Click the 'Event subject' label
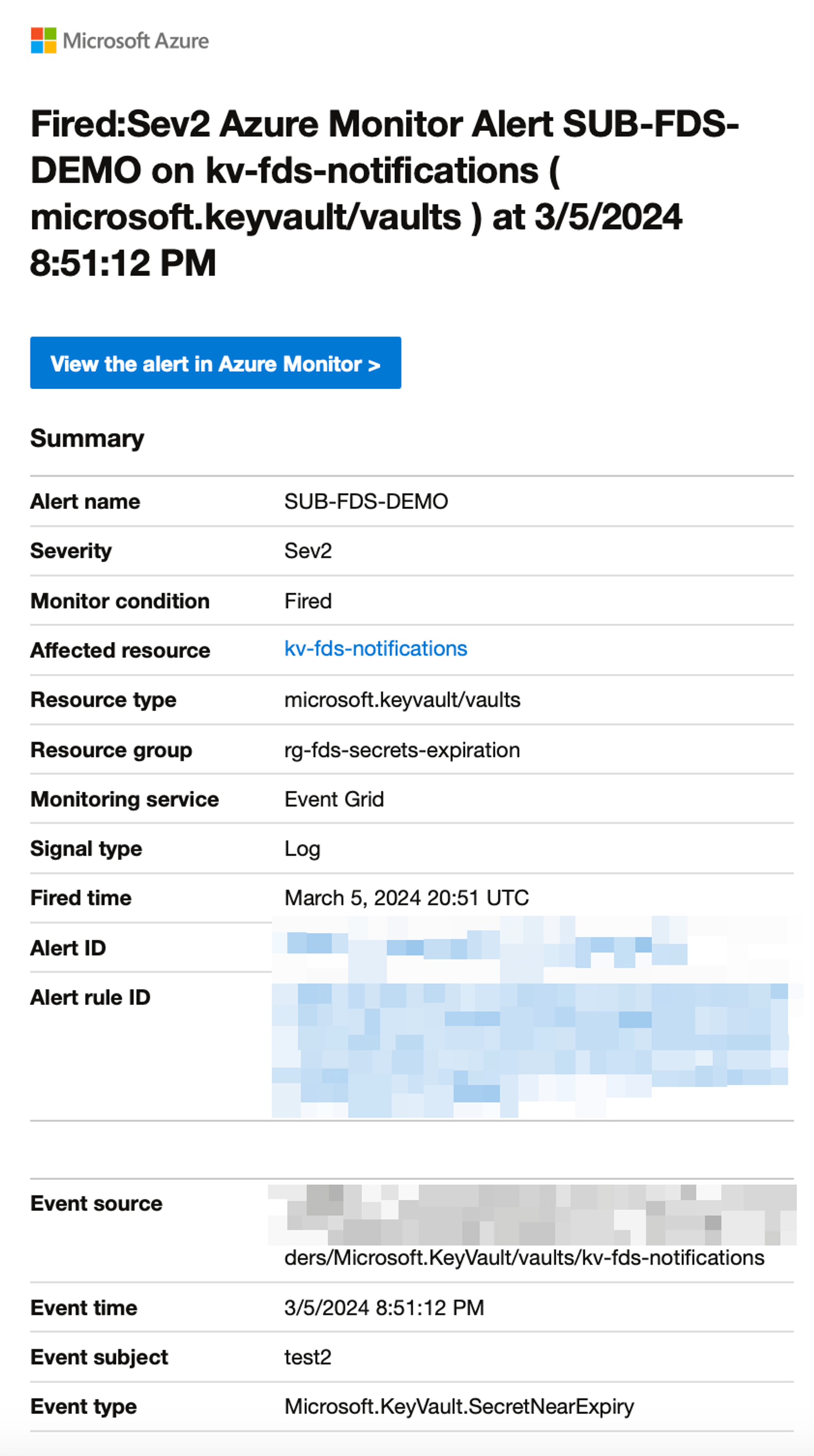Image resolution: width=814 pixels, height=1456 pixels. [x=99, y=1357]
